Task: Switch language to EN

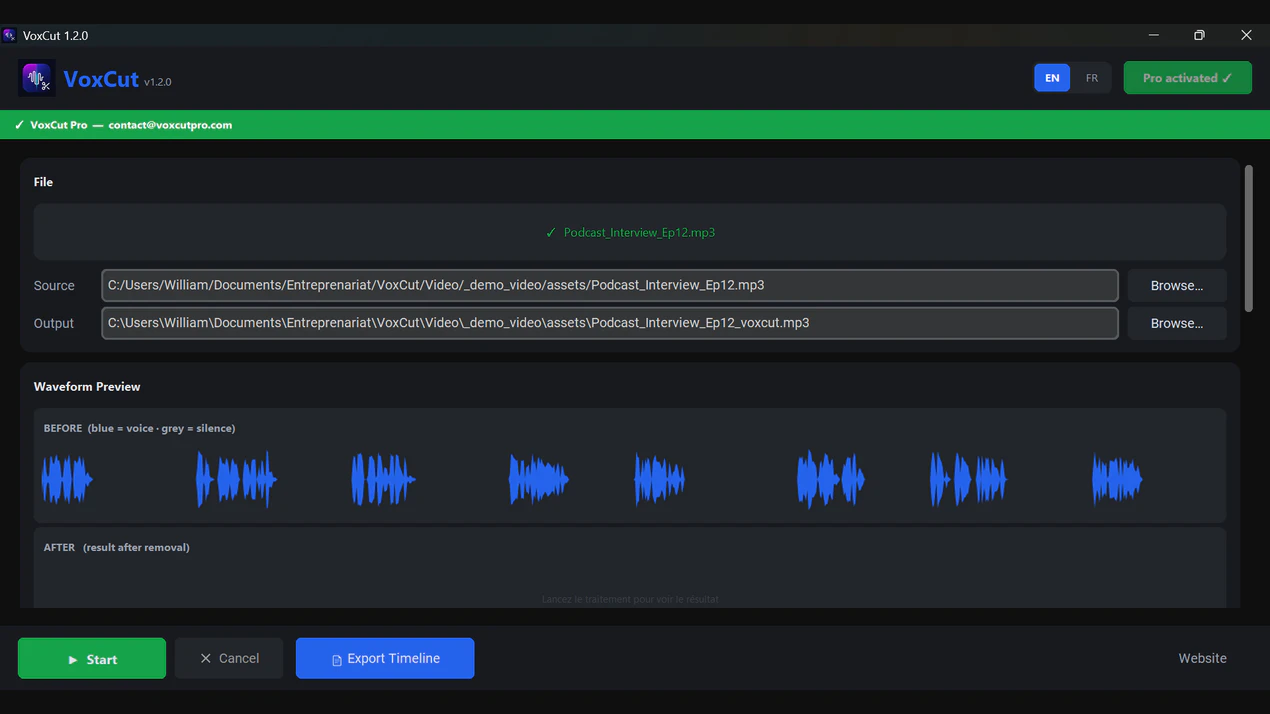Action: (1052, 78)
